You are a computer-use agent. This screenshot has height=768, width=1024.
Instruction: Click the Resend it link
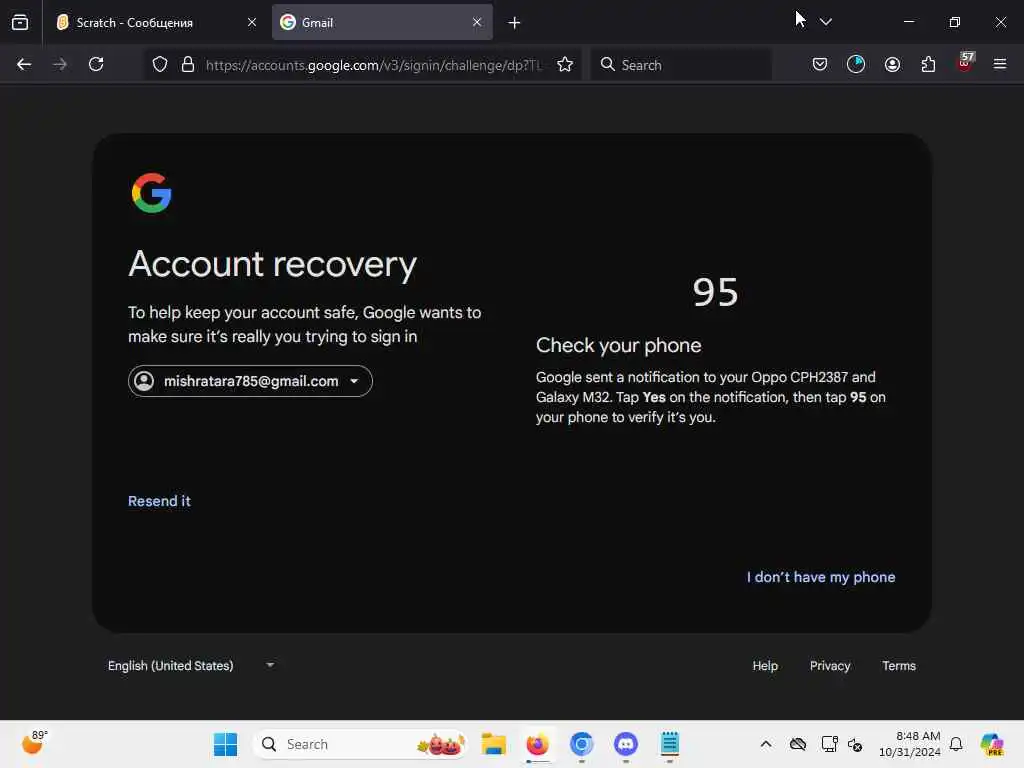[x=159, y=501]
